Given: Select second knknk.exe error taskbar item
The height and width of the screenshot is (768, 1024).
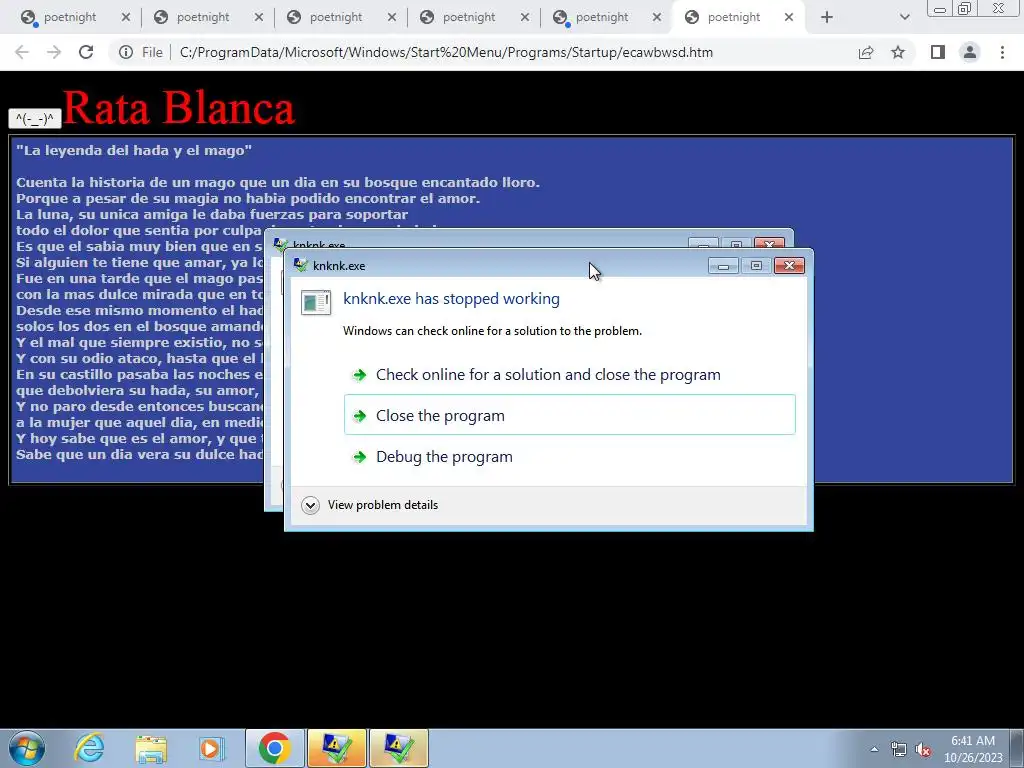Looking at the screenshot, I should pos(399,748).
